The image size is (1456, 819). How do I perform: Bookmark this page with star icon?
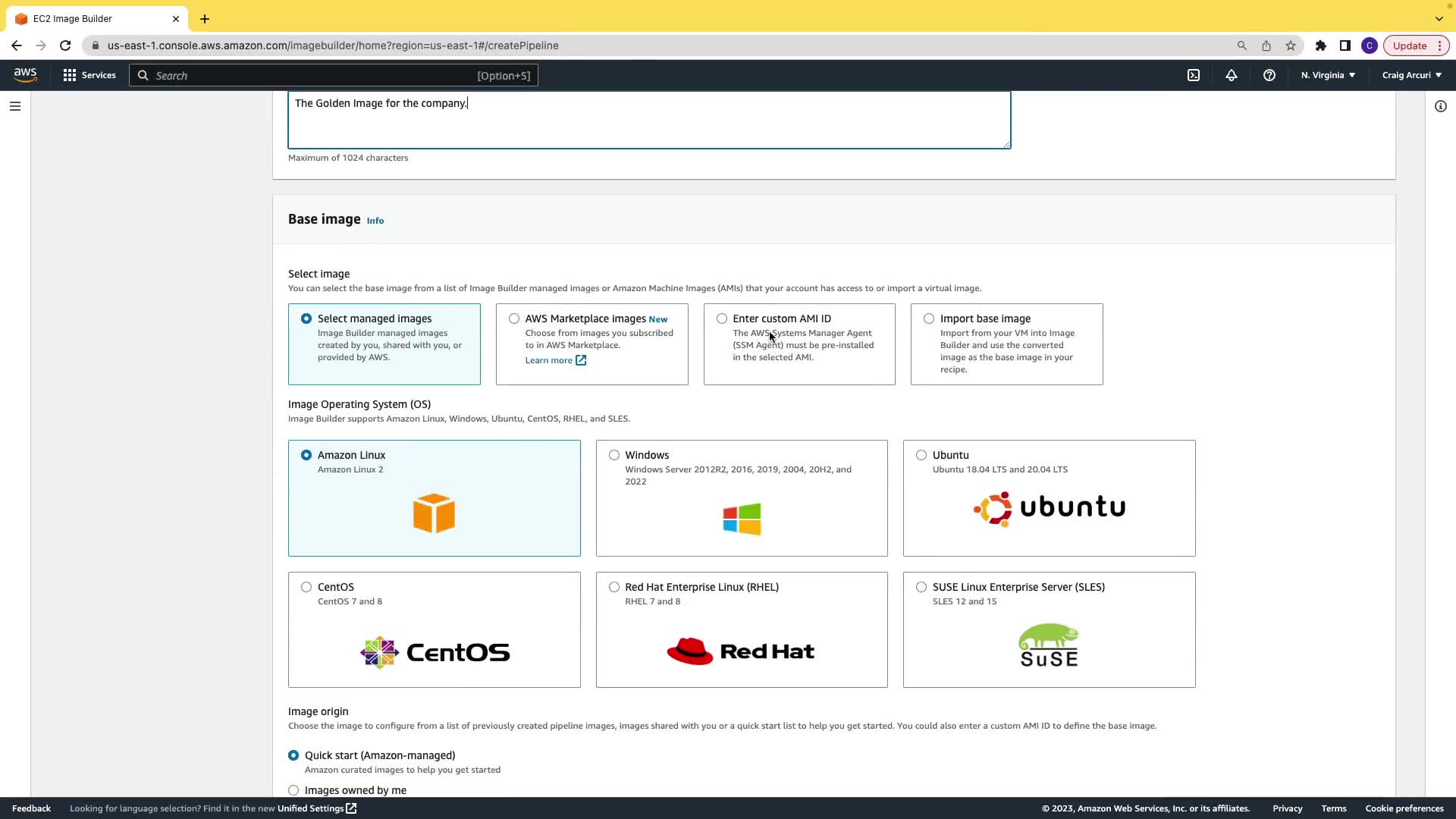click(x=1291, y=45)
